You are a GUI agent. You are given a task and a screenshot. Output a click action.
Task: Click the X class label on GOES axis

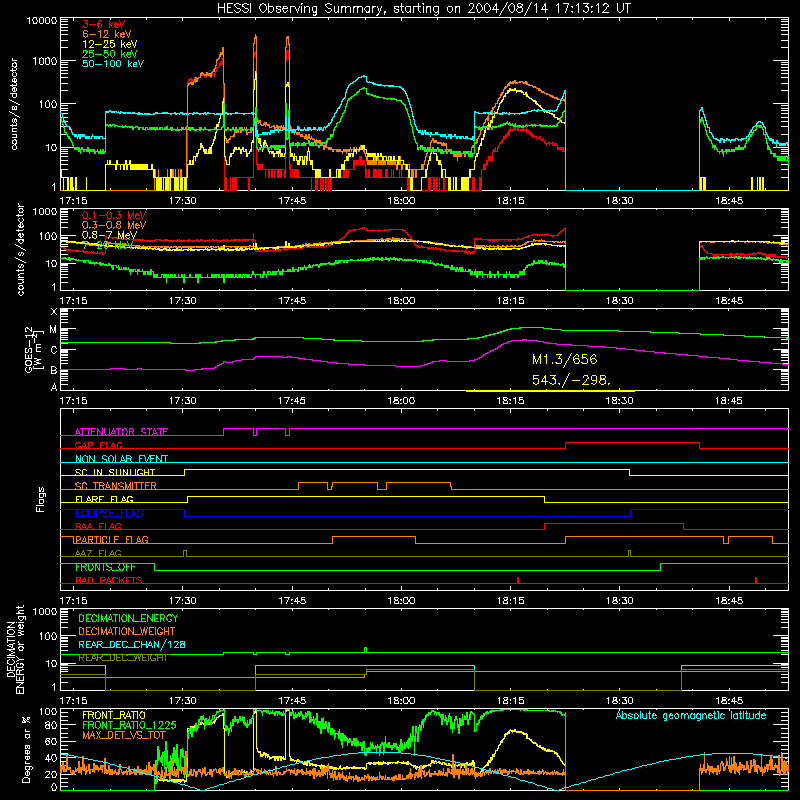pos(54,312)
